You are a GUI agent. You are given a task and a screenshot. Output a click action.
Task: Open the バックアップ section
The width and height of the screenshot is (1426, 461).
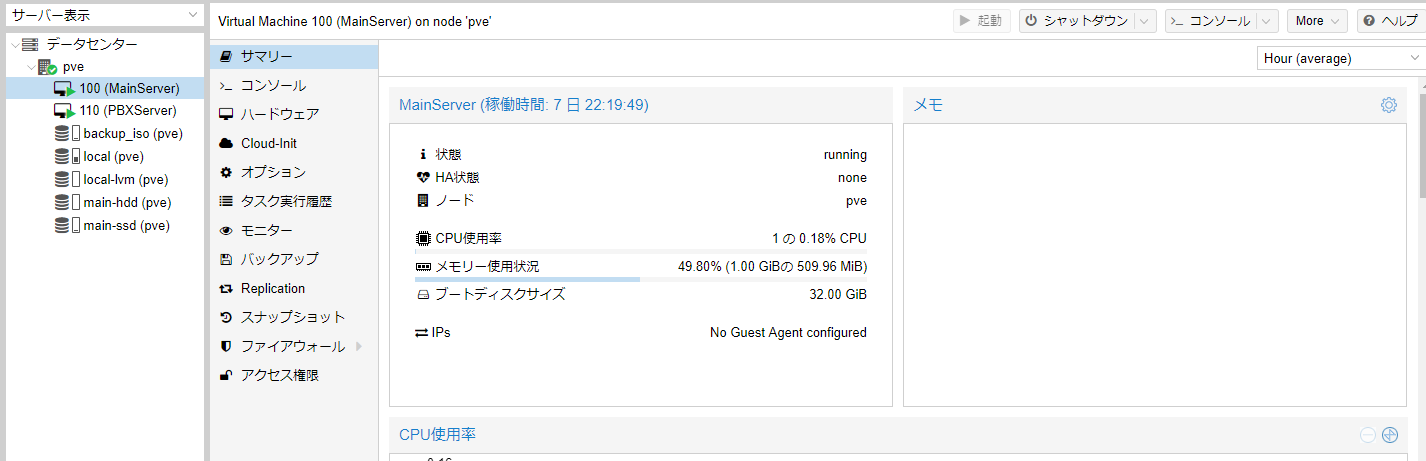pos(279,259)
